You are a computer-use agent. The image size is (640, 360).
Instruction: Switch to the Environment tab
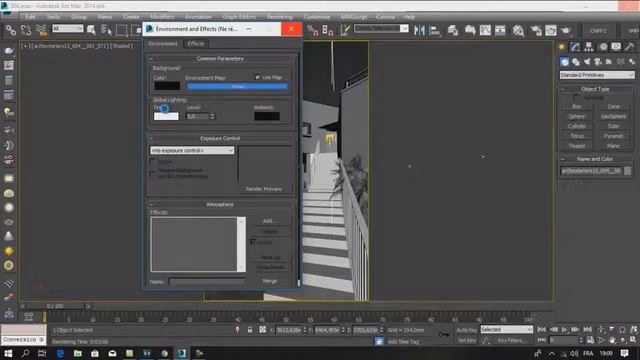(163, 44)
